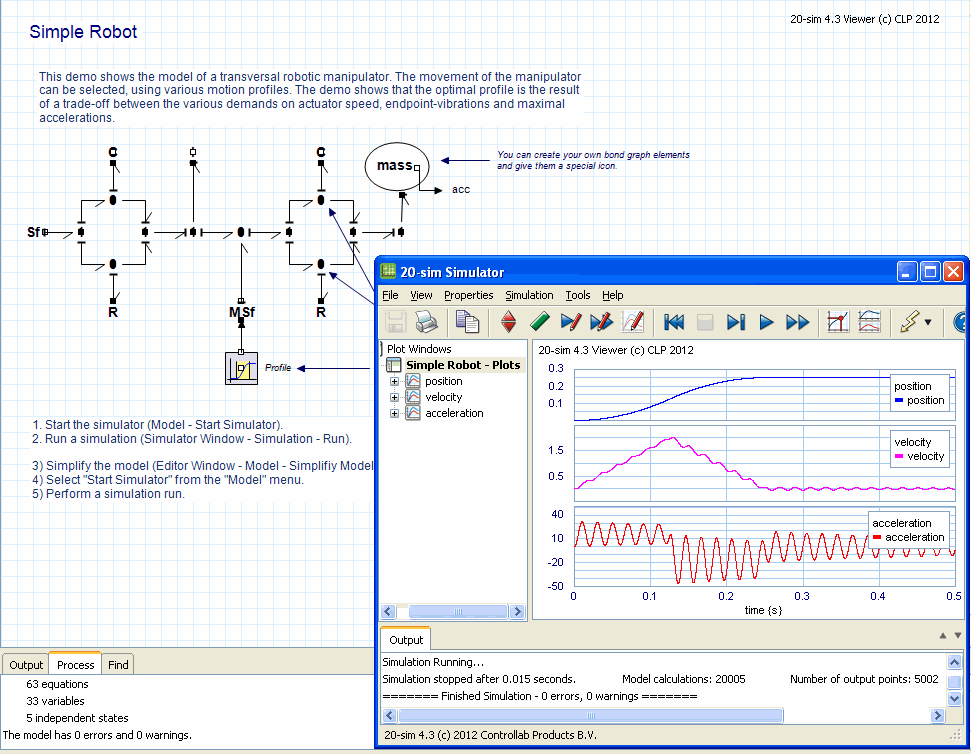Open Plot Properties graph-with-pencil icon
The height and width of the screenshot is (754, 971).
[x=632, y=322]
